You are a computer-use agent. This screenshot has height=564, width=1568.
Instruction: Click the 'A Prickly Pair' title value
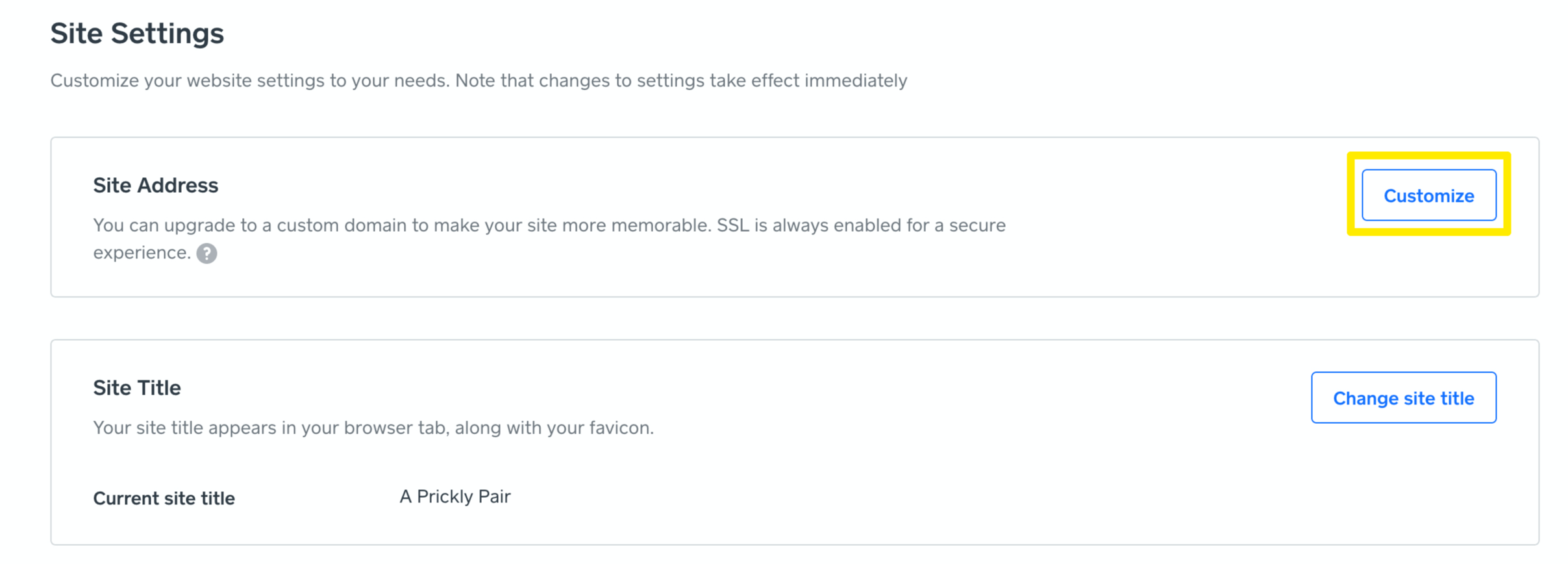tap(454, 497)
